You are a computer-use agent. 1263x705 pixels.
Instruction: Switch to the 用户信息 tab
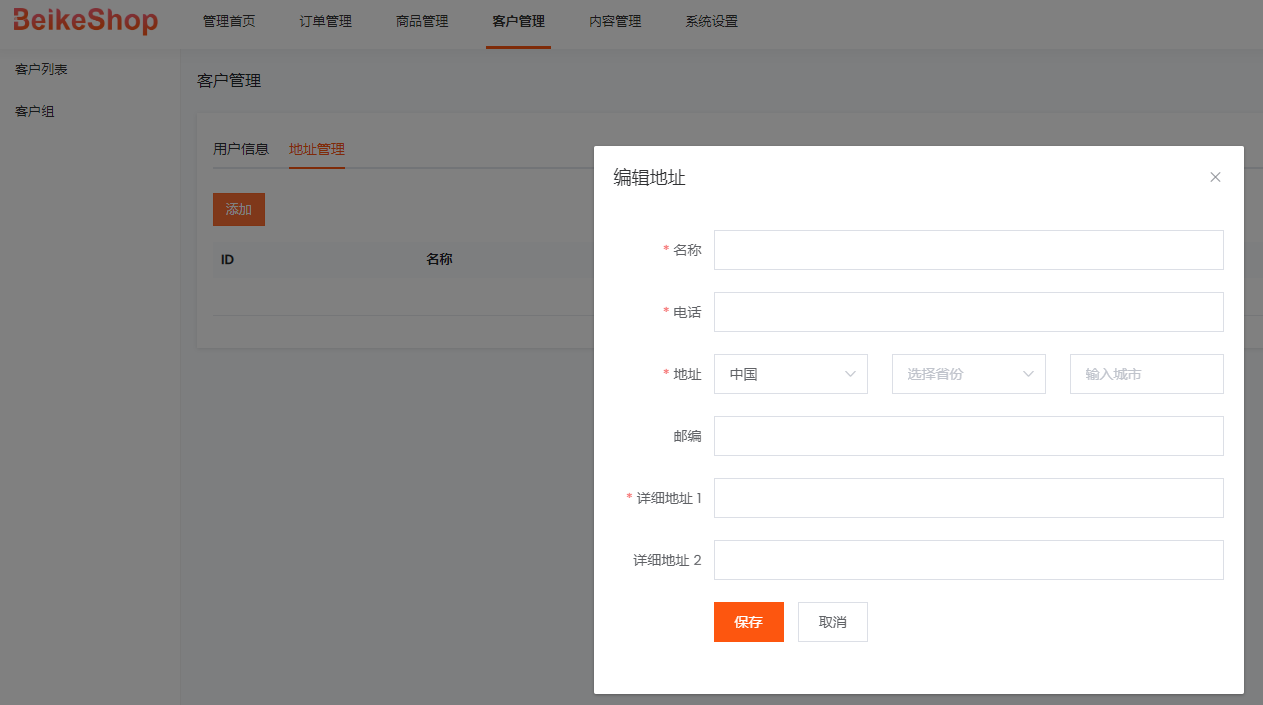click(x=241, y=149)
